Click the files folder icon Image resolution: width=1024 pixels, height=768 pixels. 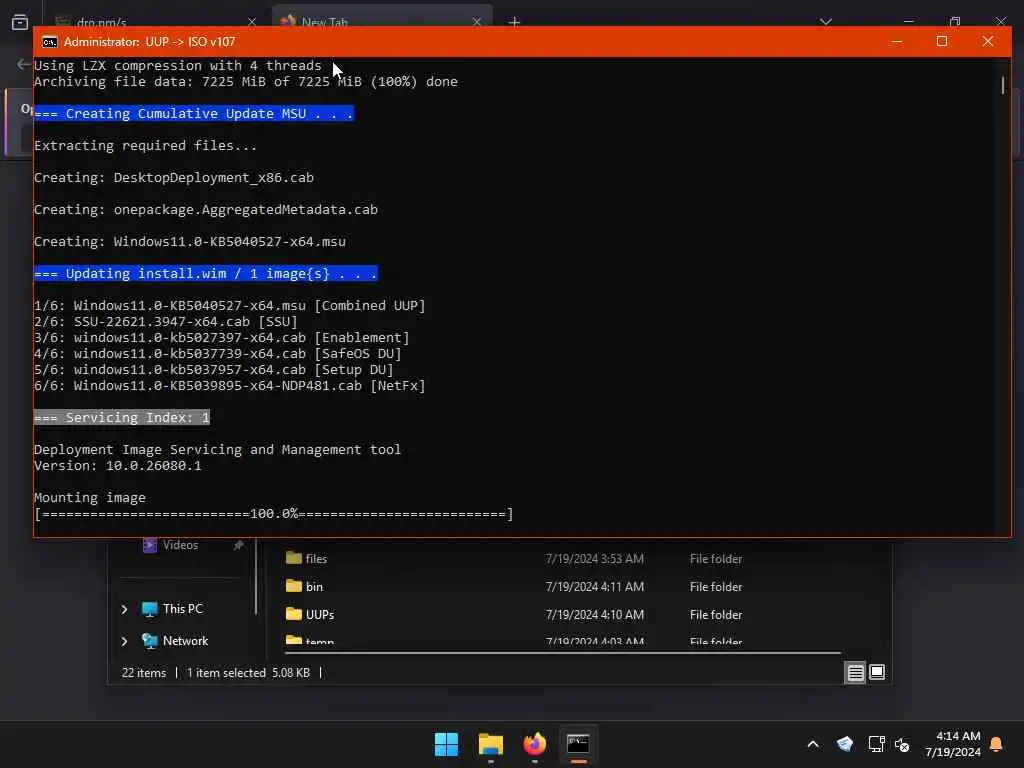(x=294, y=558)
